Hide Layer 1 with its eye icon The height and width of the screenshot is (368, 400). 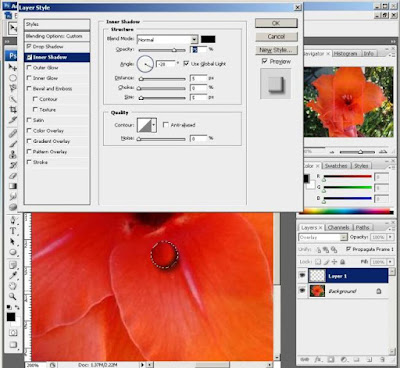[302, 275]
